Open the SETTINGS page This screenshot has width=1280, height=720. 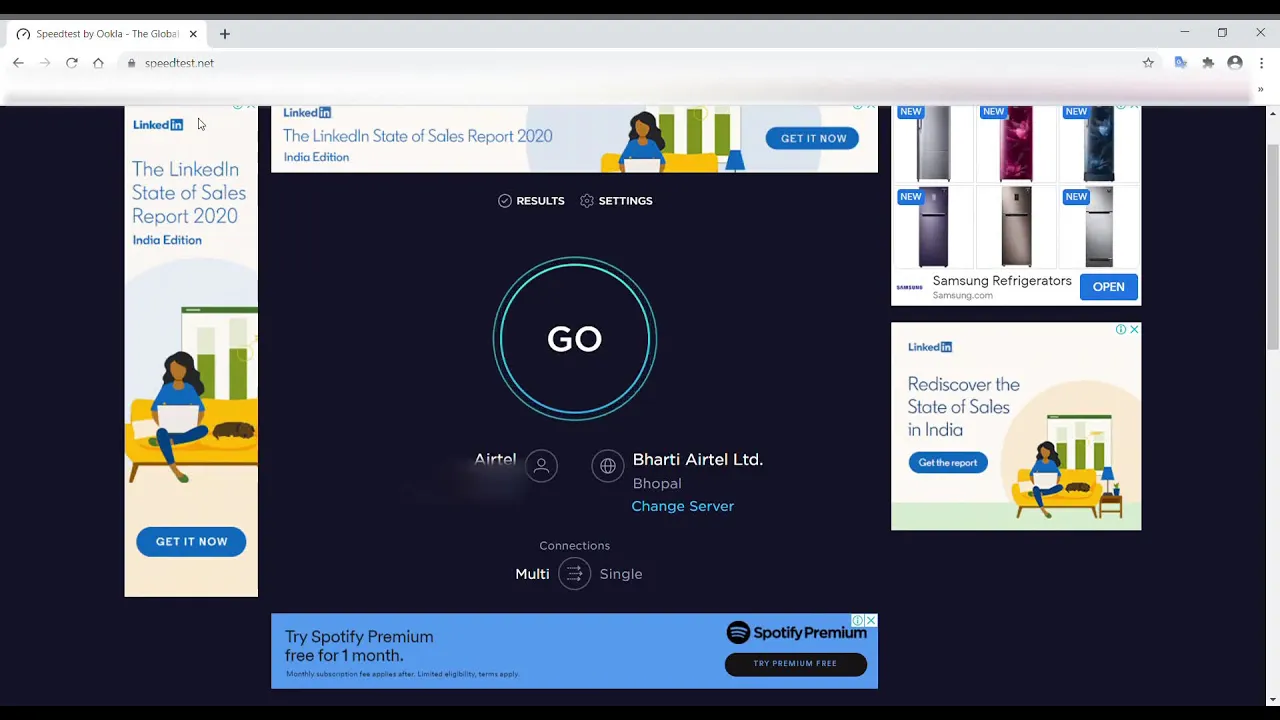coord(616,201)
